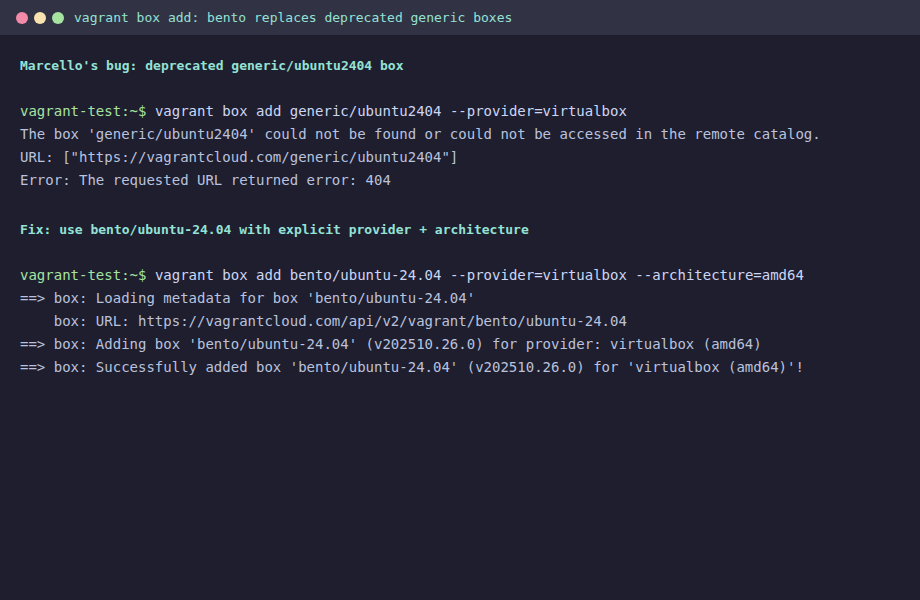The height and width of the screenshot is (600, 920).
Task: Click the line 'Adding box 'bento/ubuntu-24.04' (v202510.26.0)'
Action: (390, 344)
